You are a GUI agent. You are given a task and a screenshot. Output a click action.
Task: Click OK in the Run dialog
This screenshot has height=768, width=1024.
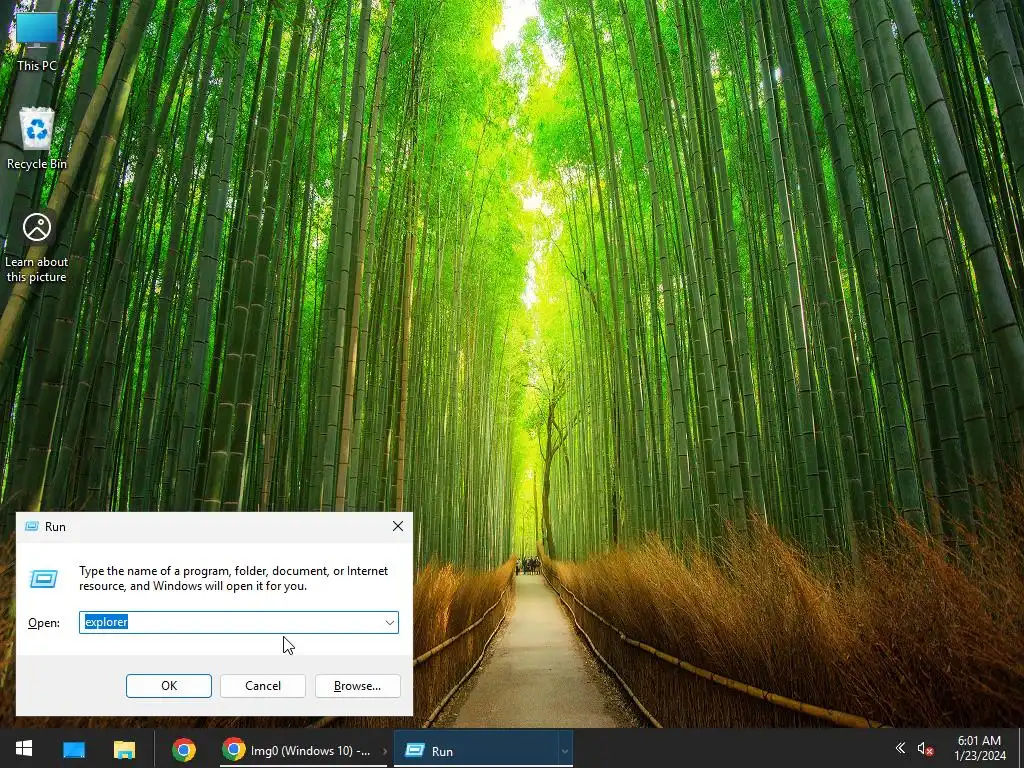[x=168, y=686]
